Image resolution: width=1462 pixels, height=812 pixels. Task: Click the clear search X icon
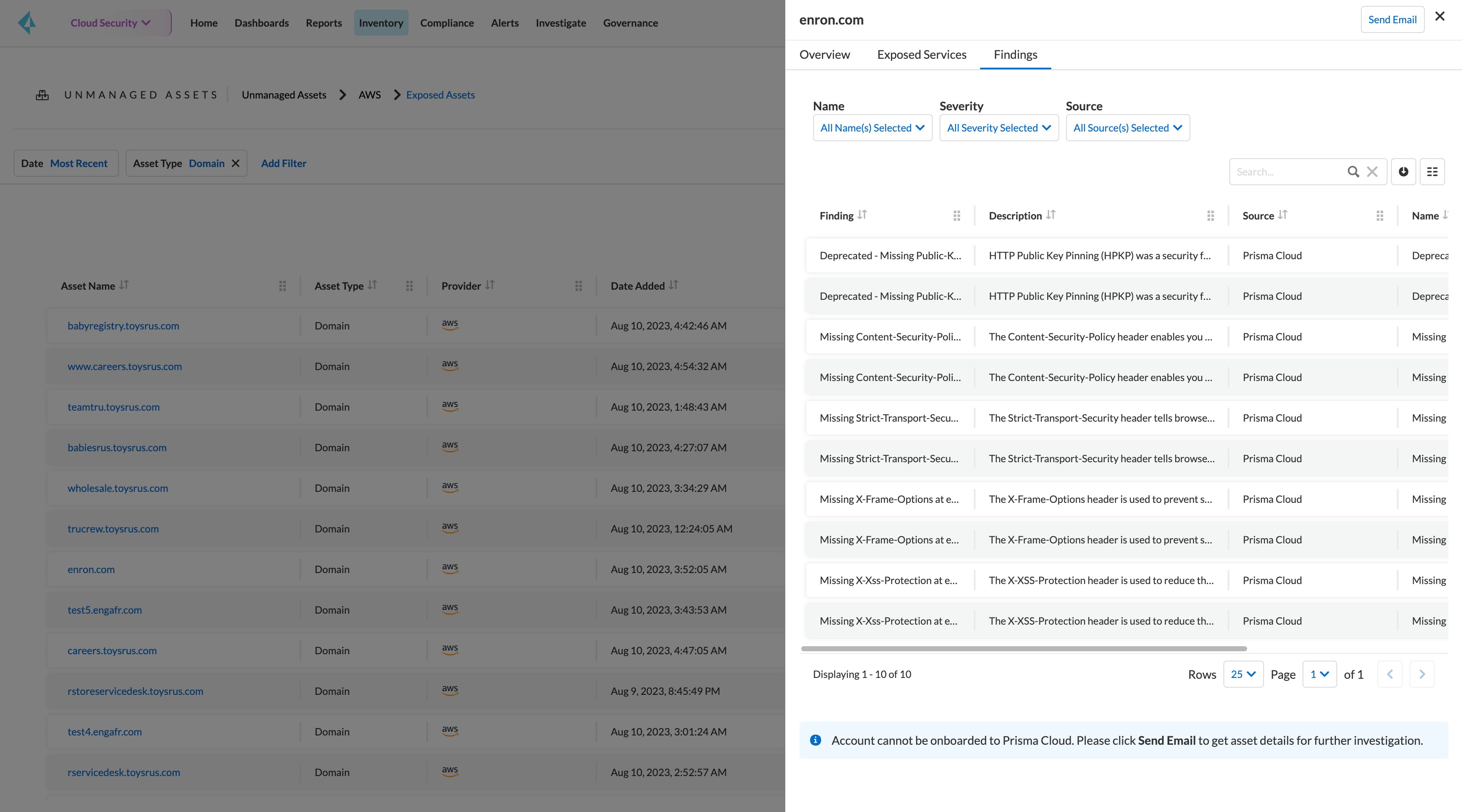coord(1372,171)
